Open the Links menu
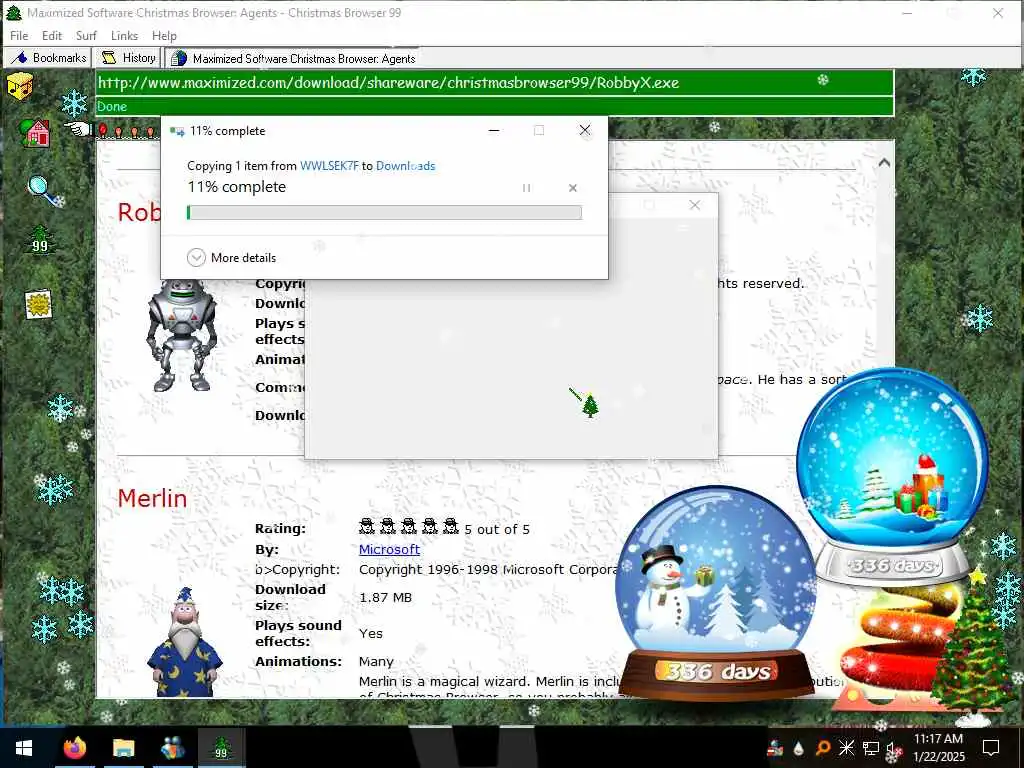Screen dimensions: 1024x768 click(124, 36)
